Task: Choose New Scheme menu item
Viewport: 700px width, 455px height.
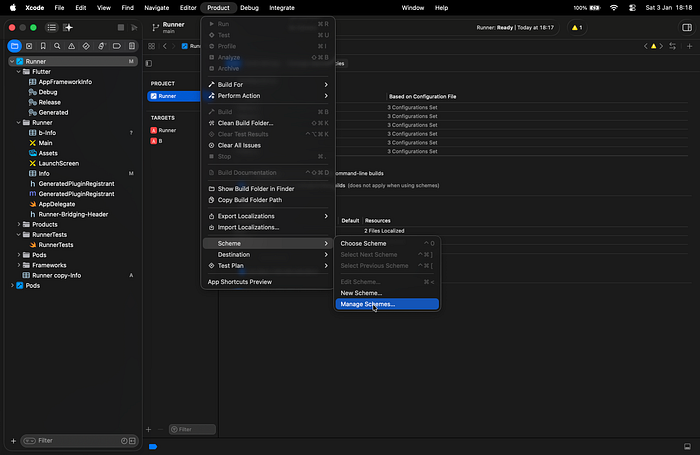Action: (387, 293)
